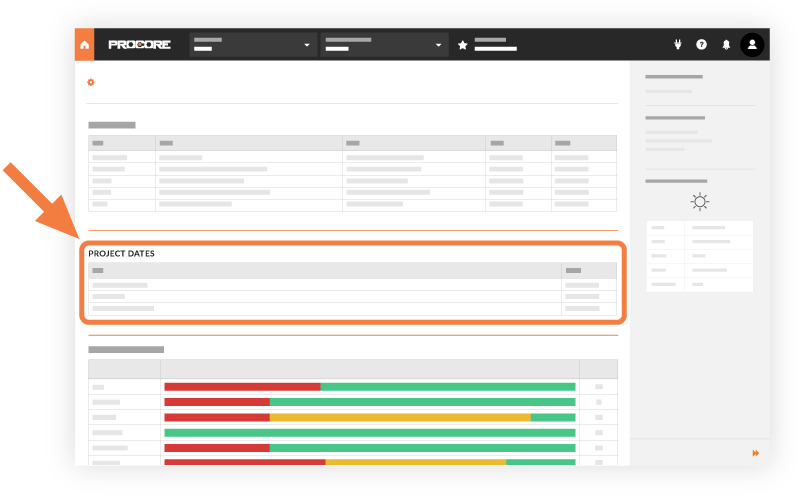Open the App plug icon
Image resolution: width=800 pixels, height=497 pixels.
[x=678, y=45]
